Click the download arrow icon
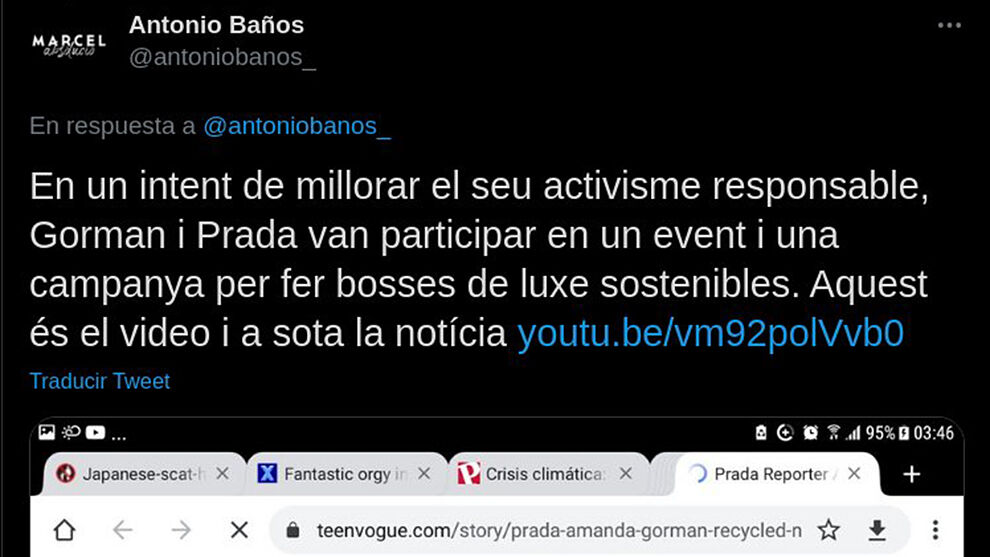The height and width of the screenshot is (557, 990). point(877,530)
